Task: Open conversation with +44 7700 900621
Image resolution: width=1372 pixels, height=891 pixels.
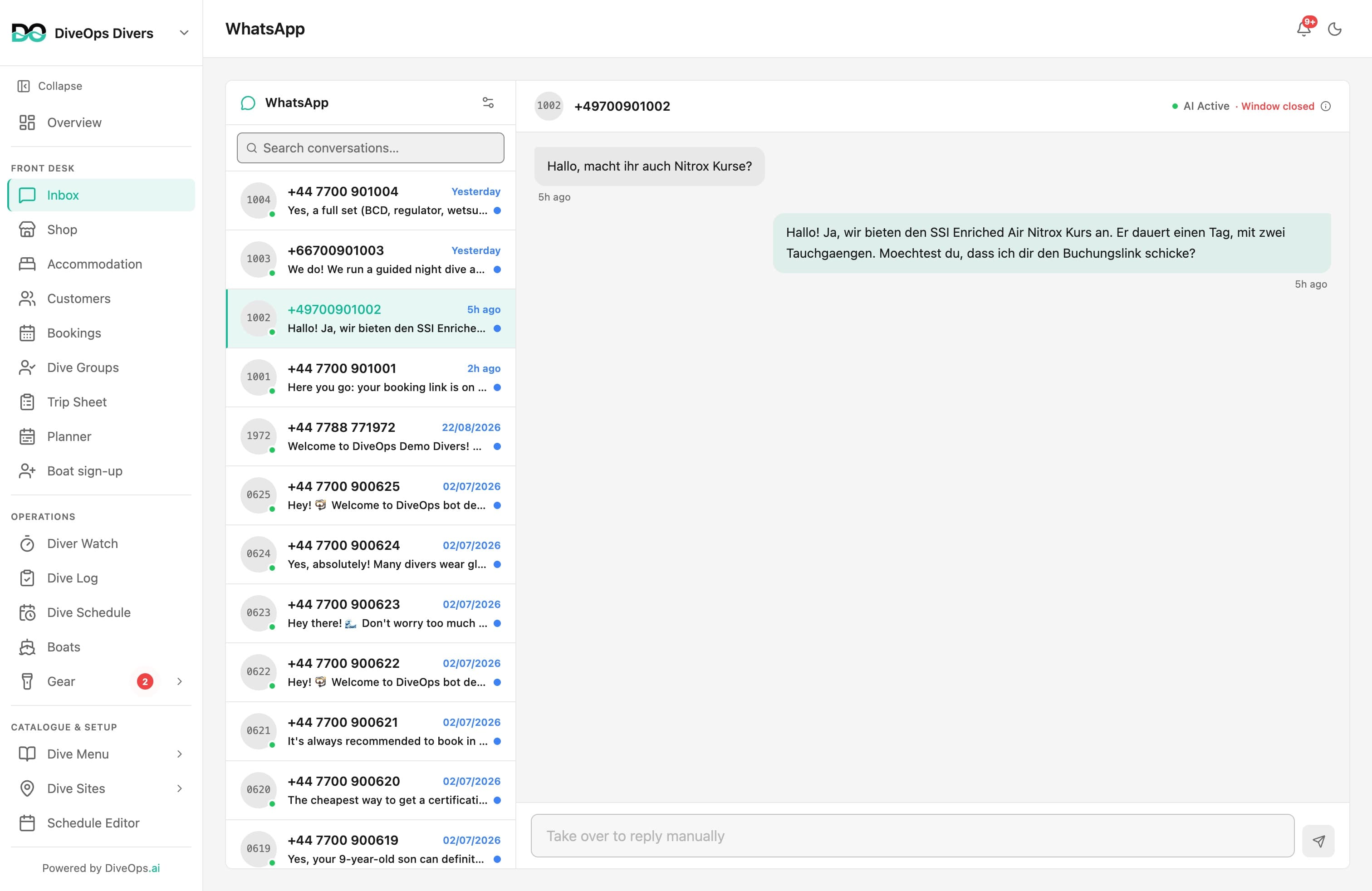Action: coord(371,731)
